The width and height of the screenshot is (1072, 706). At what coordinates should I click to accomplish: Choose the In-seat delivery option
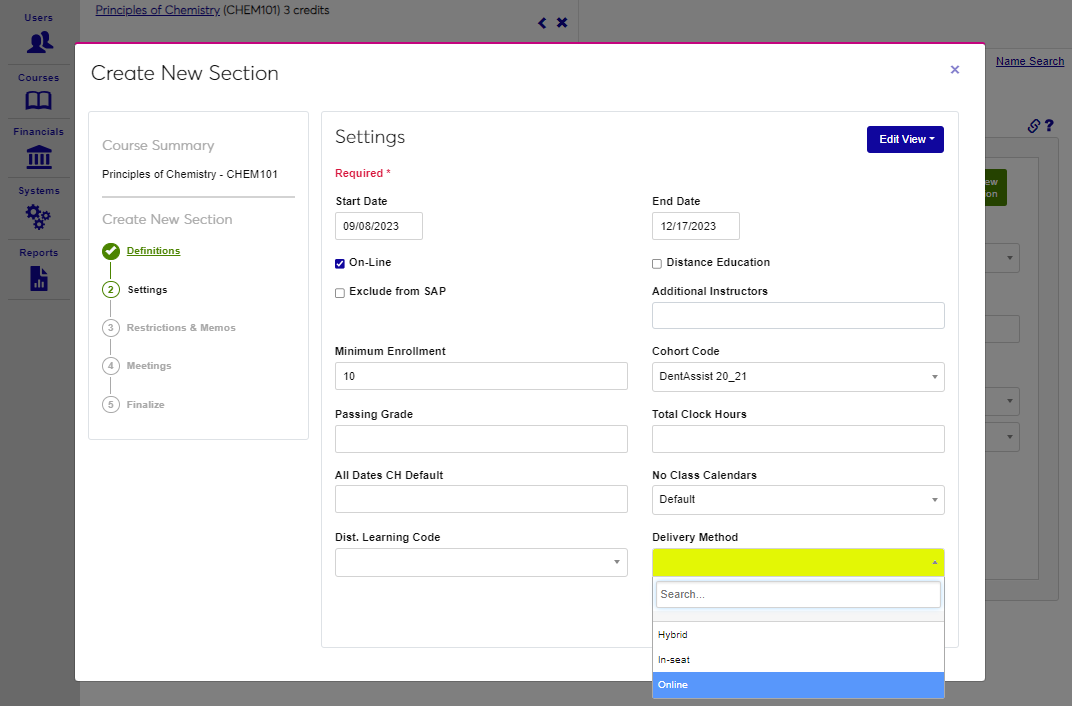coord(674,660)
